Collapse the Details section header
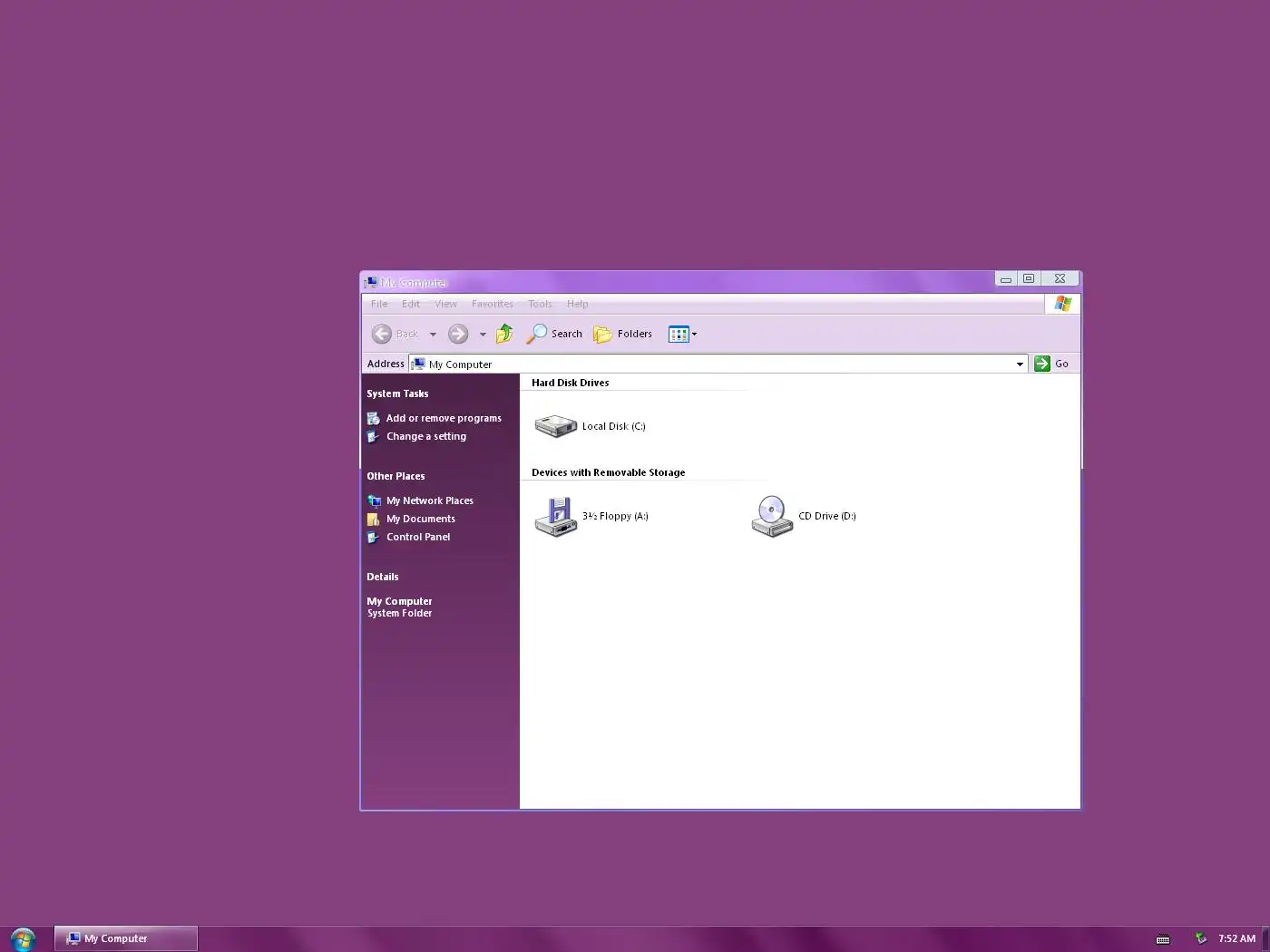The height and width of the screenshot is (952, 1270). coord(382,577)
